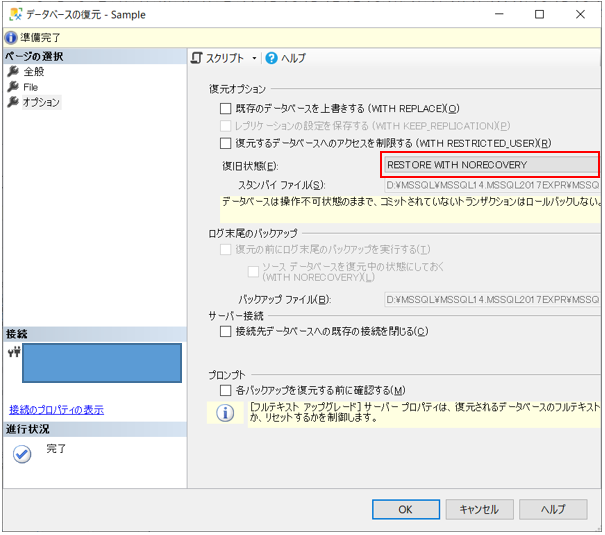The width and height of the screenshot is (605, 535).
Task: Toggle ソース データベースを復元中の状態にしておく checkbox
Action: click(253, 272)
